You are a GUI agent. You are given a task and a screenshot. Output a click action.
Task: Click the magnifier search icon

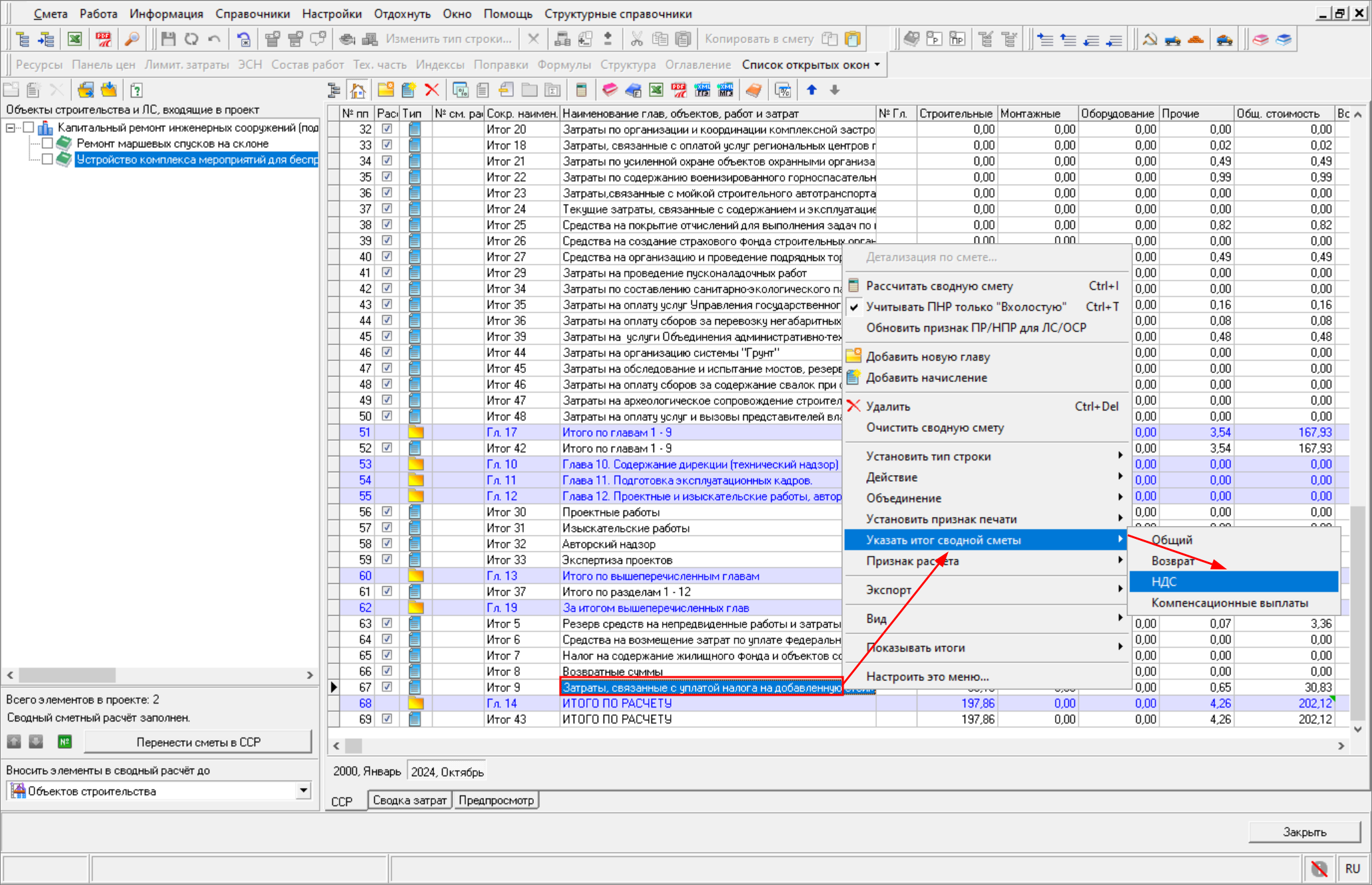tap(132, 39)
